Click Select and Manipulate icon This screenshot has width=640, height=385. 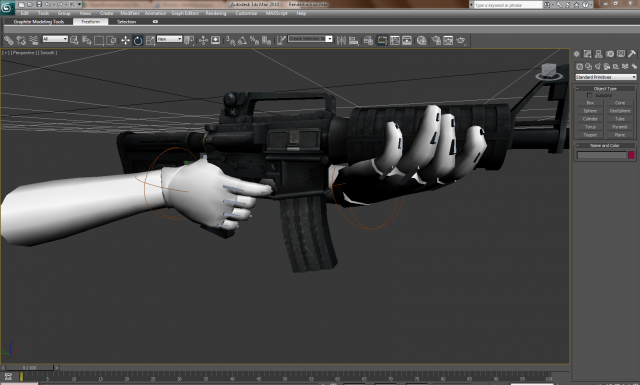click(x=203, y=40)
